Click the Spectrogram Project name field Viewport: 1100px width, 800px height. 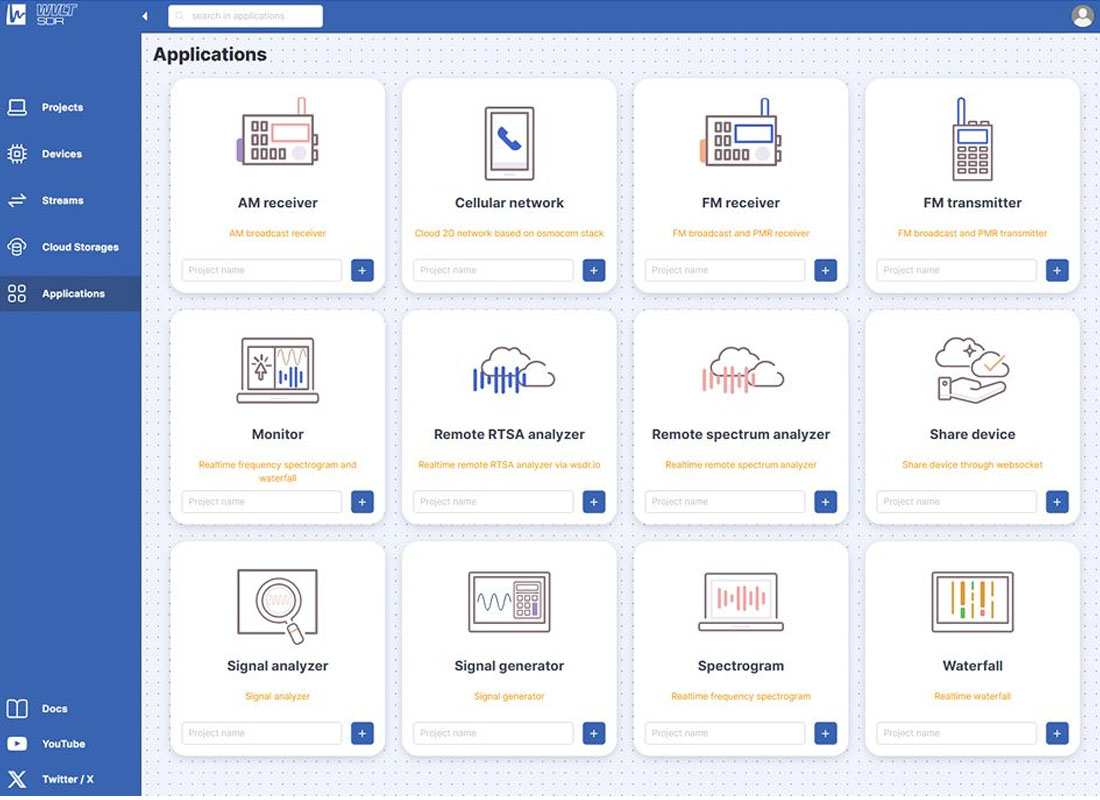pos(724,733)
